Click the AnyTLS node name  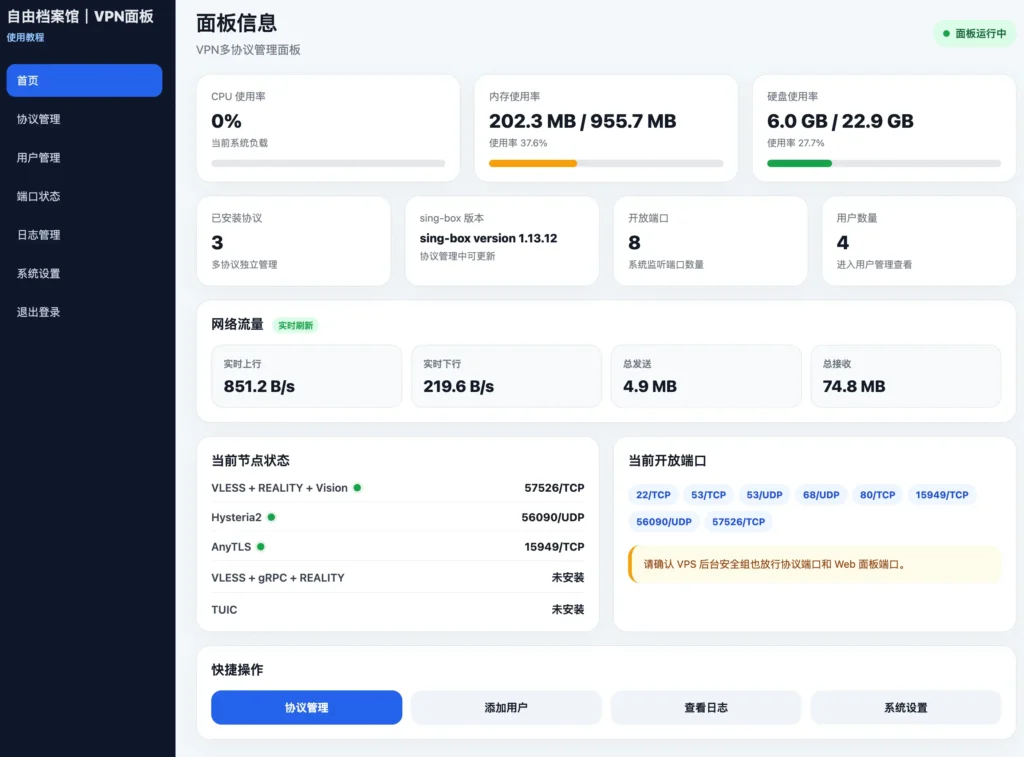231,547
